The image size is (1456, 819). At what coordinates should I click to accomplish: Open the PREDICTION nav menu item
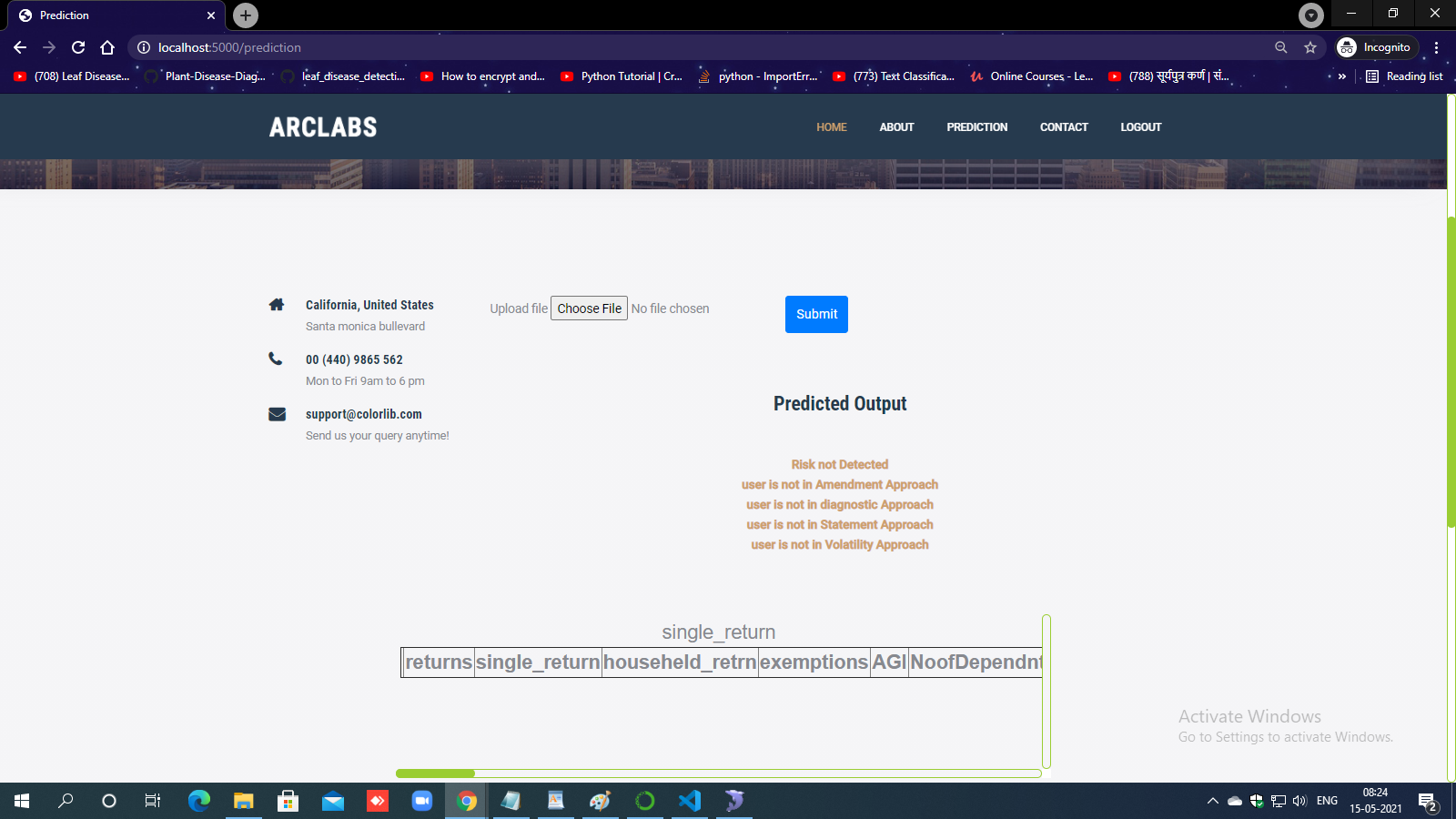coord(976,127)
